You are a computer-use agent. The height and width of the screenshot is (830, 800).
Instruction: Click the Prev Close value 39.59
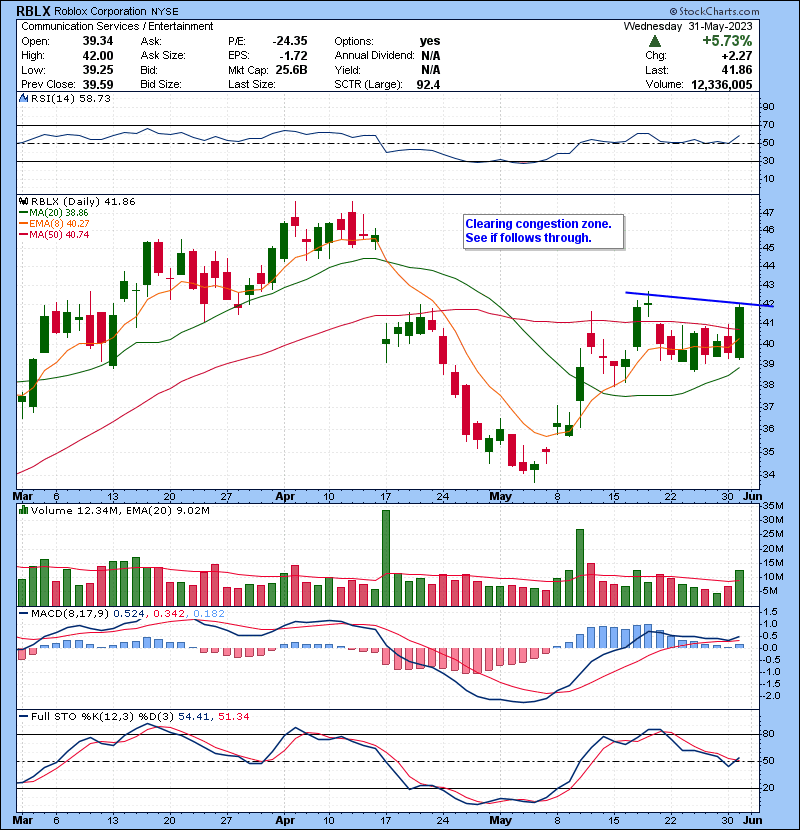97,85
